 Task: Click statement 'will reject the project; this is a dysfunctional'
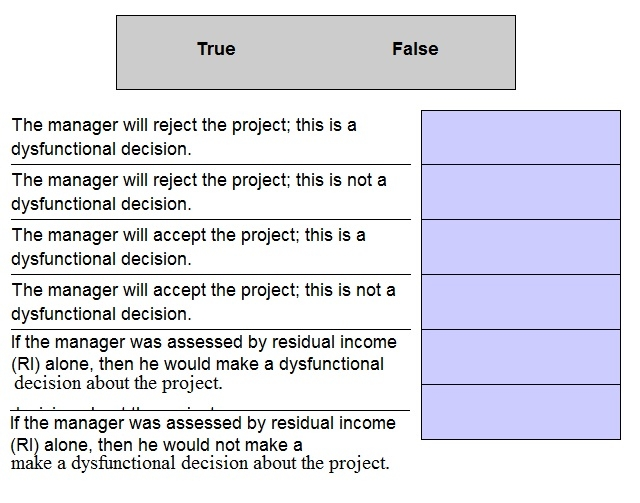point(184,126)
